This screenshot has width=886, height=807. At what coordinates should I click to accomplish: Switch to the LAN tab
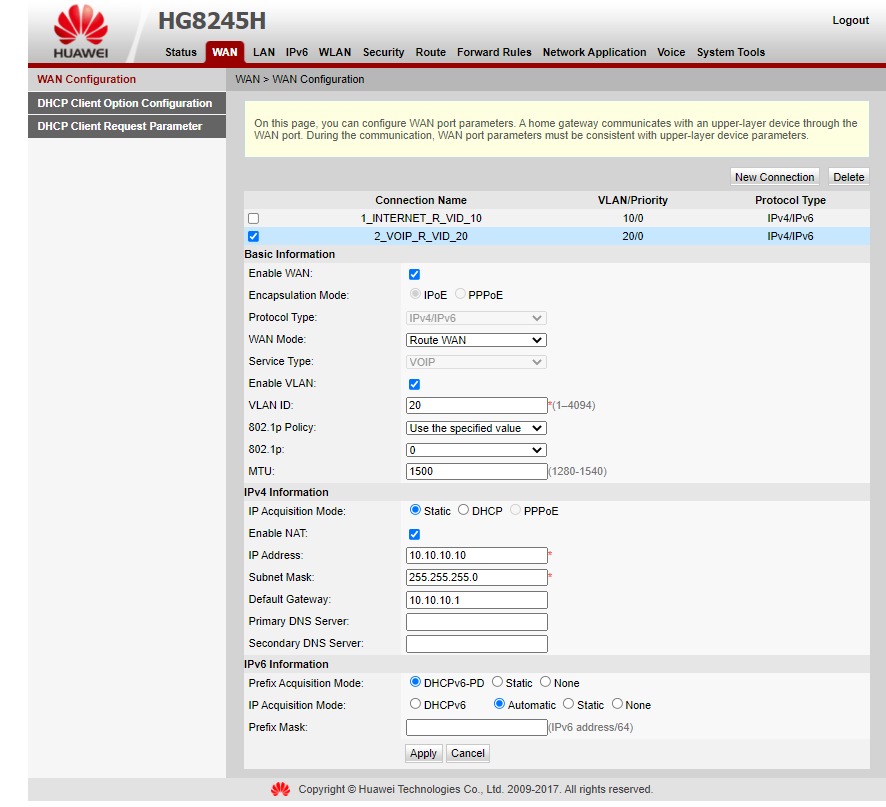(264, 52)
